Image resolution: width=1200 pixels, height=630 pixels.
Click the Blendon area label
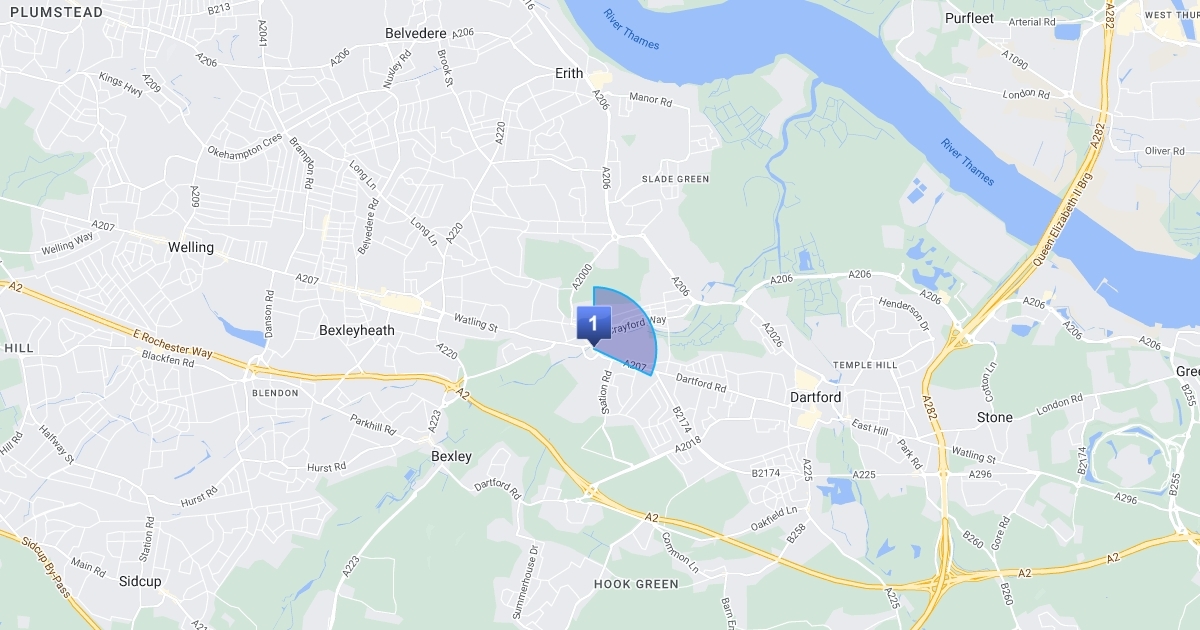point(275,393)
